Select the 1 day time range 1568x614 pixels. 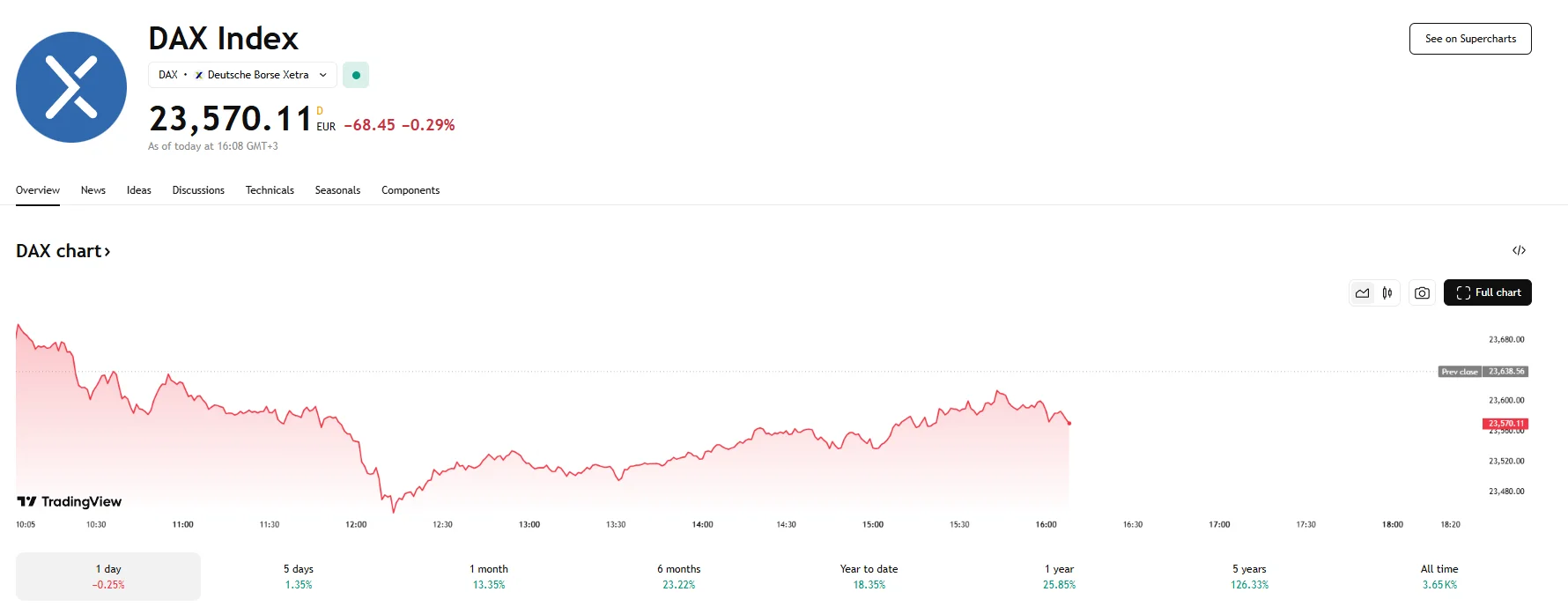pyautogui.click(x=108, y=576)
